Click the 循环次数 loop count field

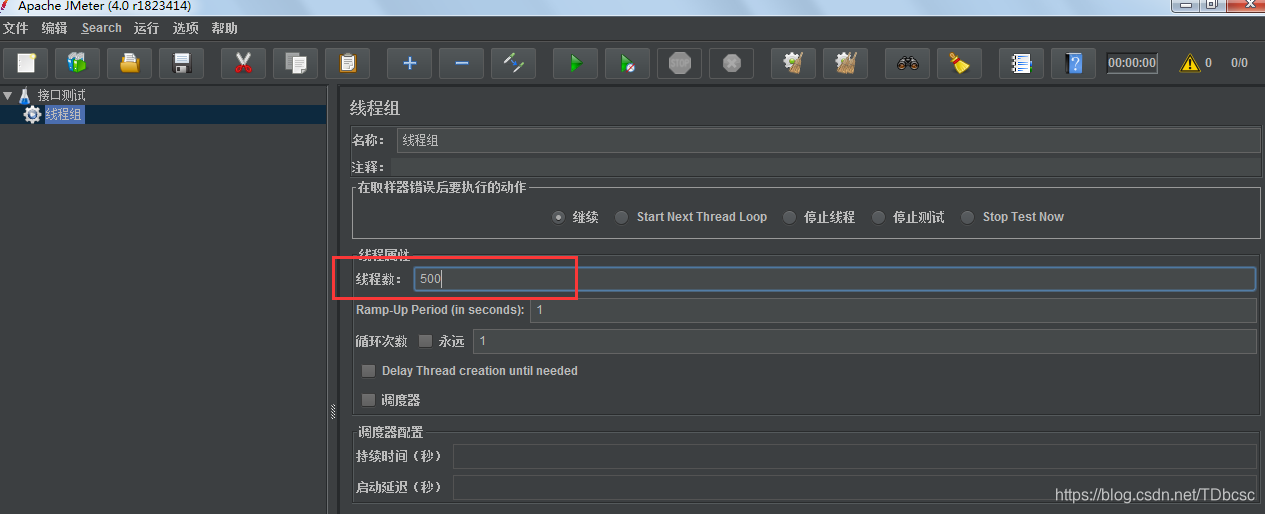pos(865,341)
